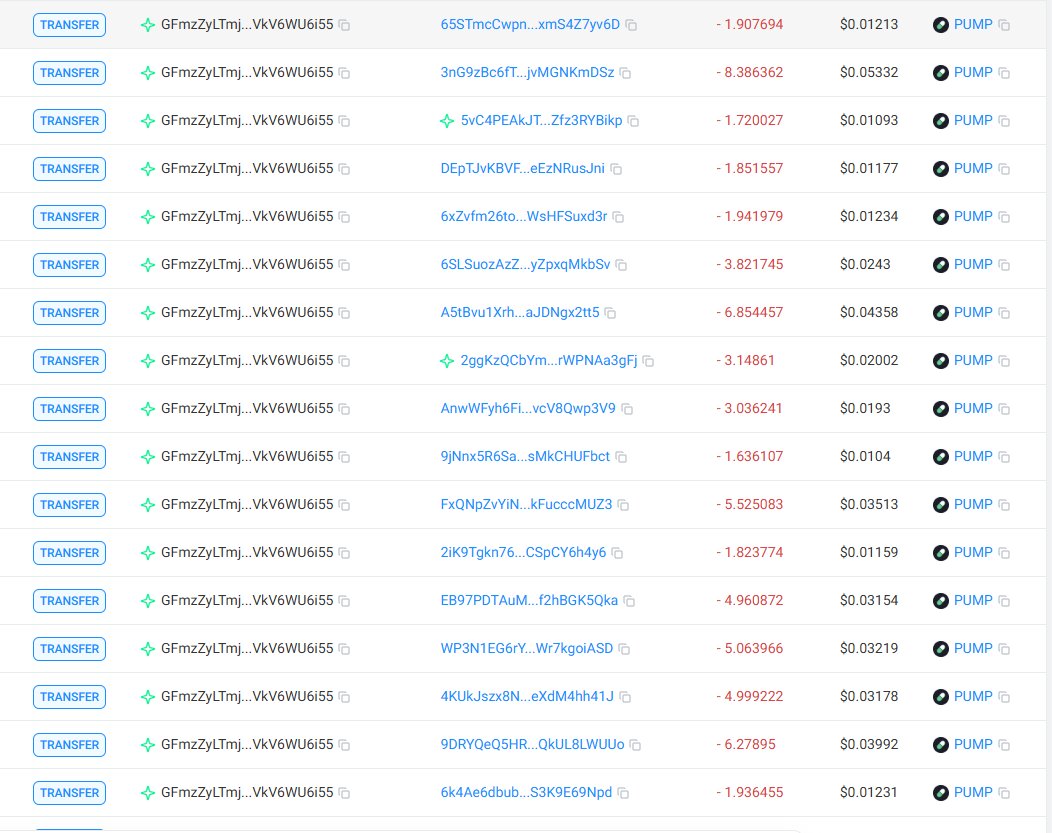Open address 2ggKzQCbYm...rWPNAa3gFj
The image size is (1052, 833).
[549, 360]
